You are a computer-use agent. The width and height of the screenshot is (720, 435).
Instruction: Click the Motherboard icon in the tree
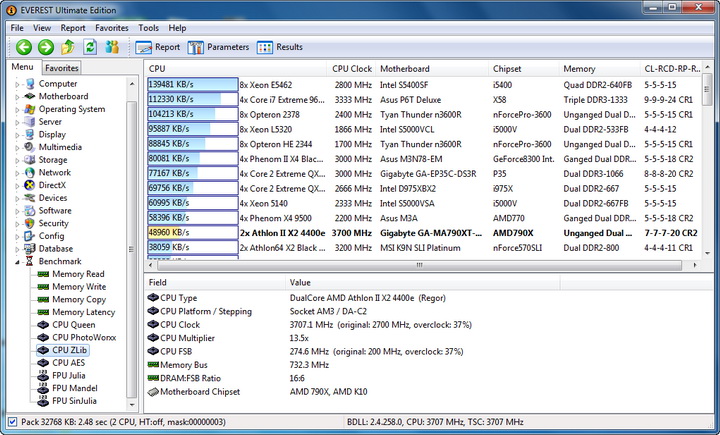(30, 96)
